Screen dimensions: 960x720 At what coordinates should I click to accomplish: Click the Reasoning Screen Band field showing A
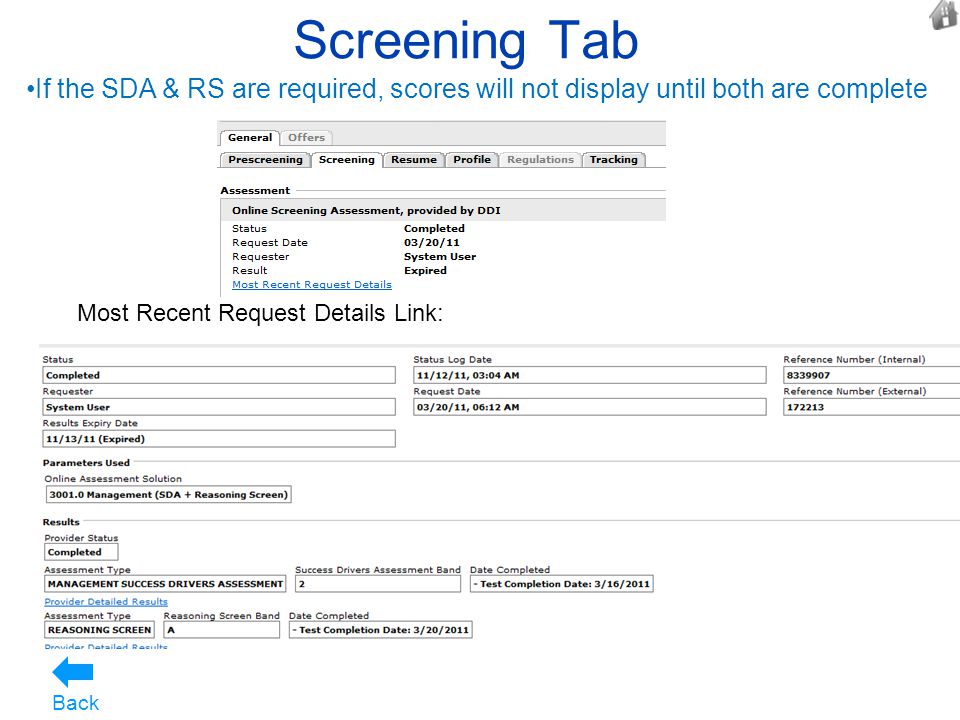pyautogui.click(x=222, y=630)
